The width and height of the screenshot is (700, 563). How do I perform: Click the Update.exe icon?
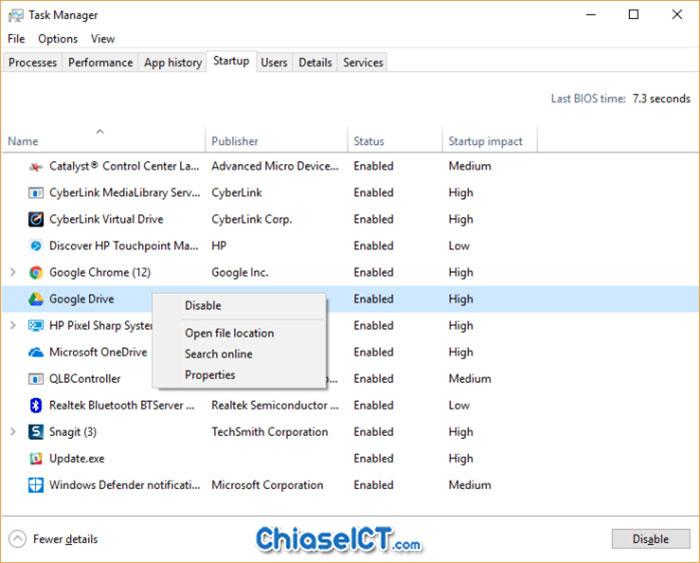[x=36, y=459]
